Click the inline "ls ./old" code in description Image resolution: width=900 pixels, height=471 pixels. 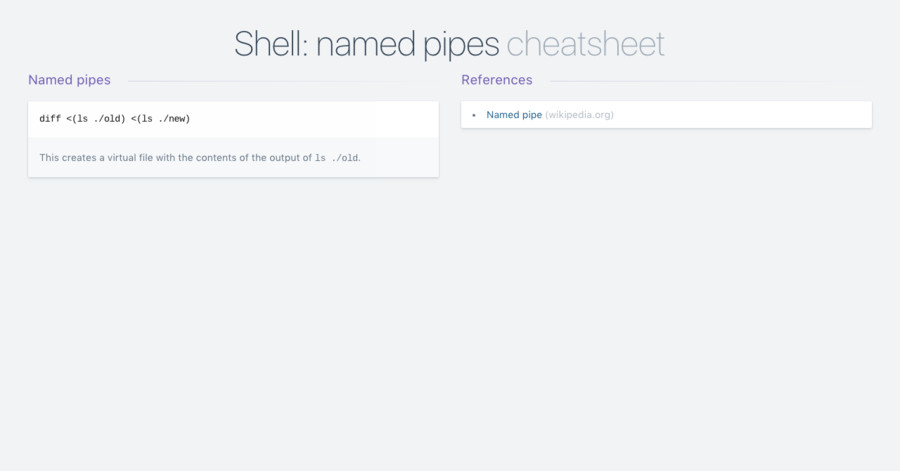[x=336, y=158]
